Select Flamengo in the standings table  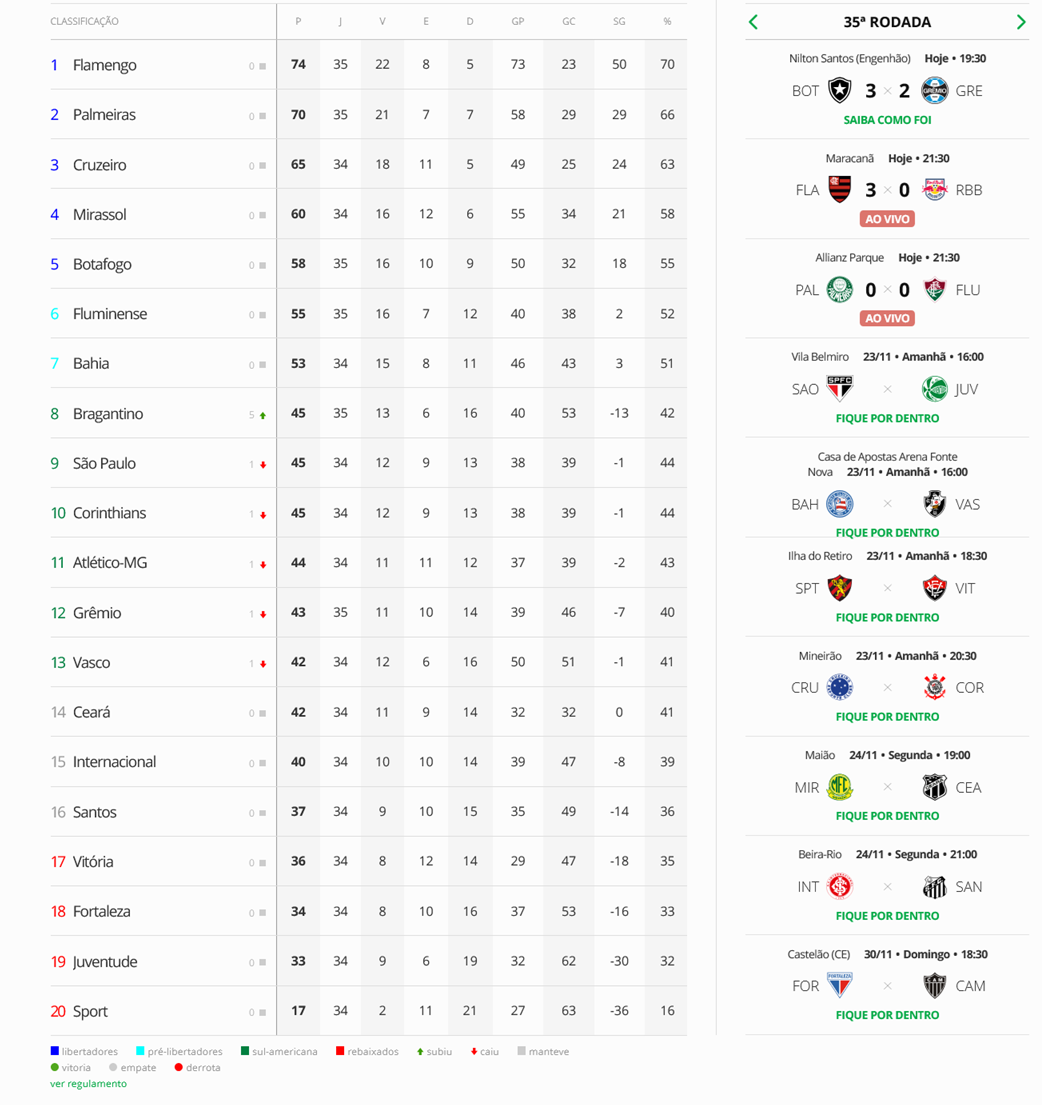pyautogui.click(x=104, y=65)
